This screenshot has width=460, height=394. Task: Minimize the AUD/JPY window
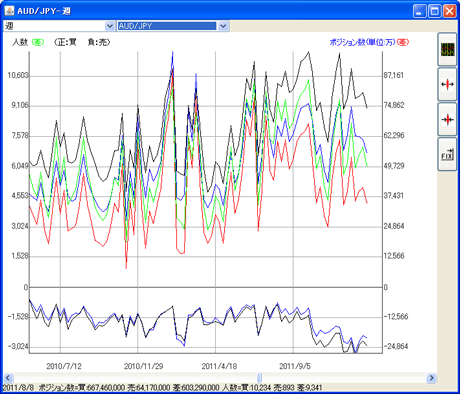tap(419, 11)
